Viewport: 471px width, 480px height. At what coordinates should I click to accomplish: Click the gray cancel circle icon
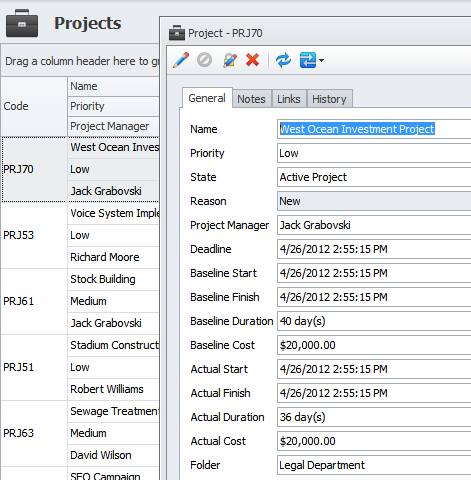[204, 60]
